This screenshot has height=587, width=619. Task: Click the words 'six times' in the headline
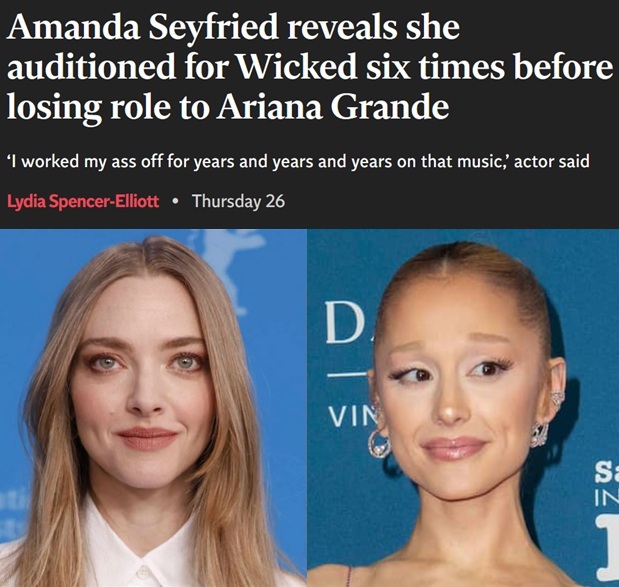(x=435, y=67)
